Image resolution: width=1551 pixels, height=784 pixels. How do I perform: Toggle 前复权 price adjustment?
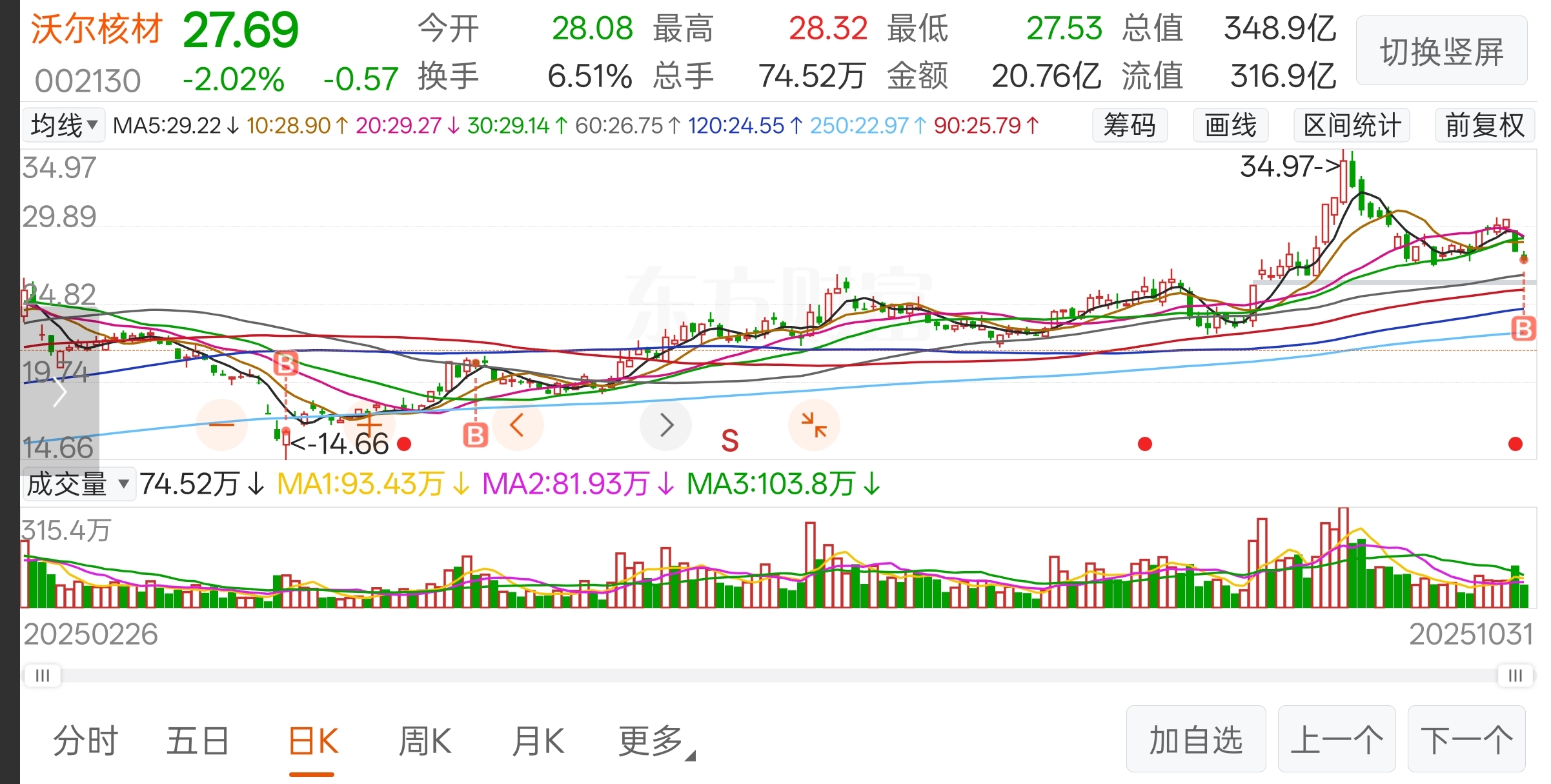(x=1484, y=125)
